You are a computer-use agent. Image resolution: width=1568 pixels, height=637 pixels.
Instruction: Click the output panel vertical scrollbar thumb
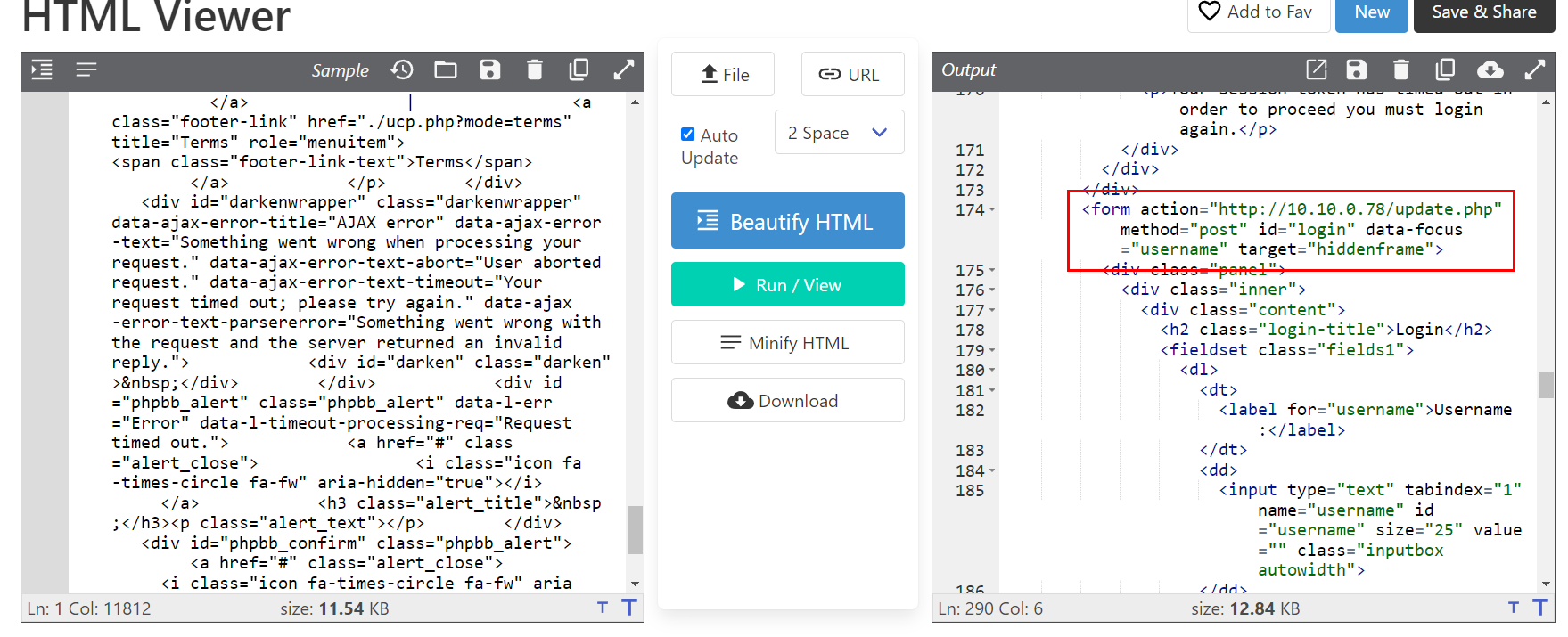point(1546,384)
